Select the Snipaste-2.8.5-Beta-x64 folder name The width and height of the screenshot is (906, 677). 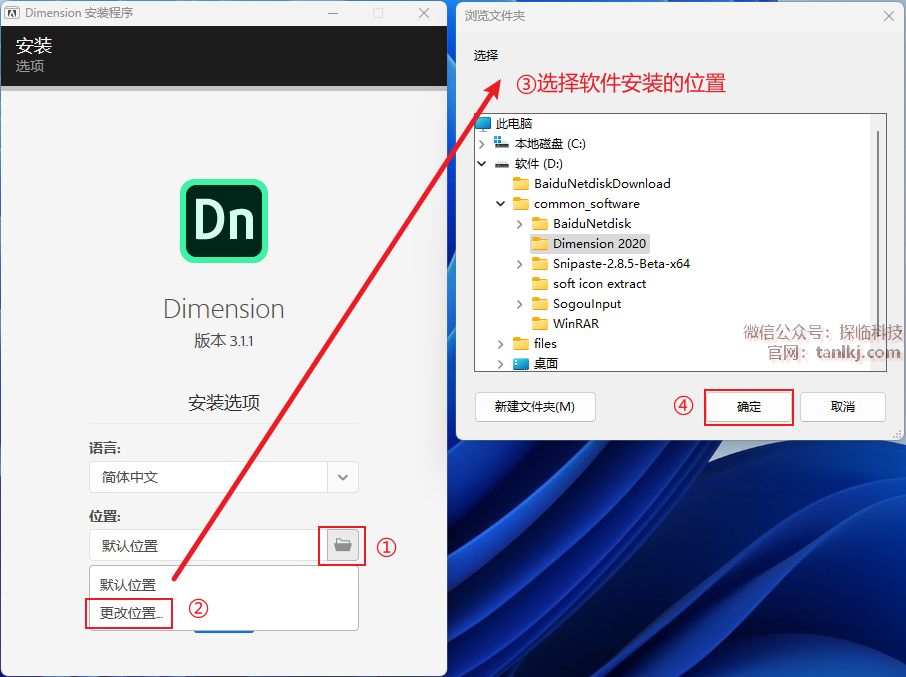coord(621,264)
